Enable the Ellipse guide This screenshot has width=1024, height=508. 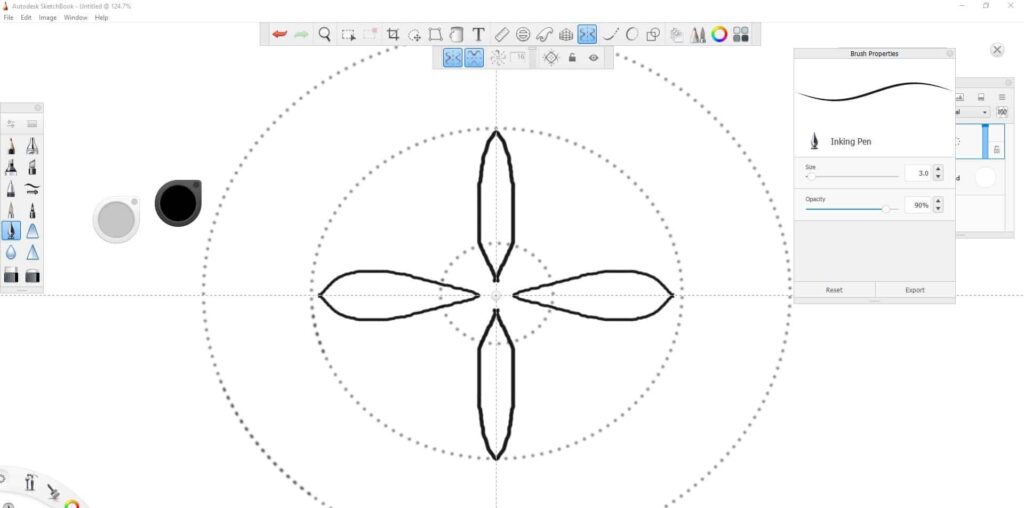pos(523,34)
